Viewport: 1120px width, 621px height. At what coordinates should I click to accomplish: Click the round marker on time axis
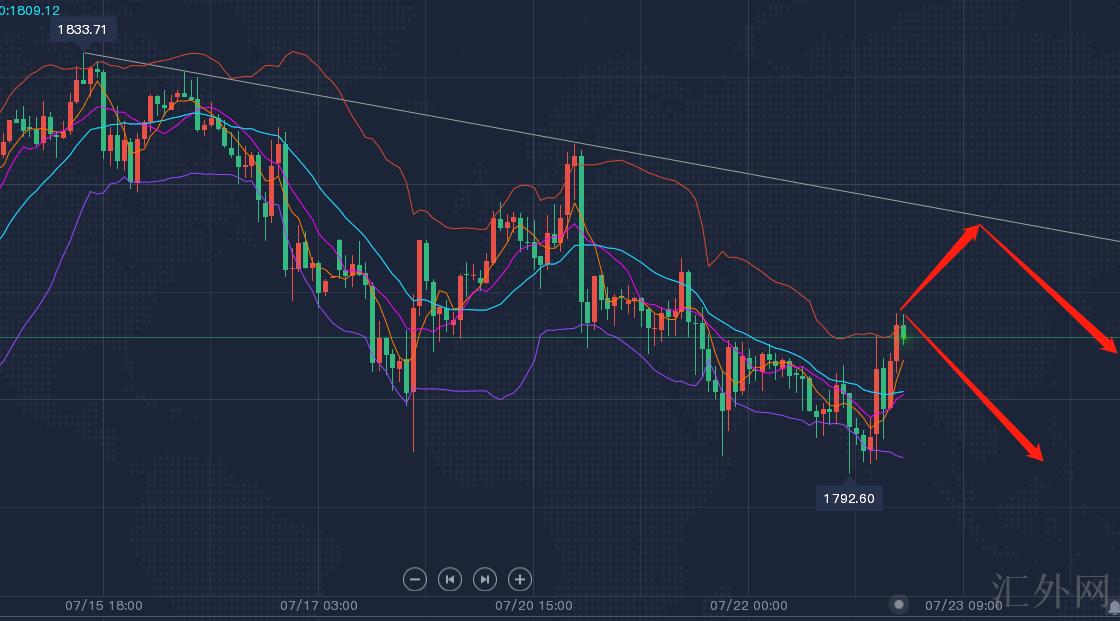[x=900, y=604]
